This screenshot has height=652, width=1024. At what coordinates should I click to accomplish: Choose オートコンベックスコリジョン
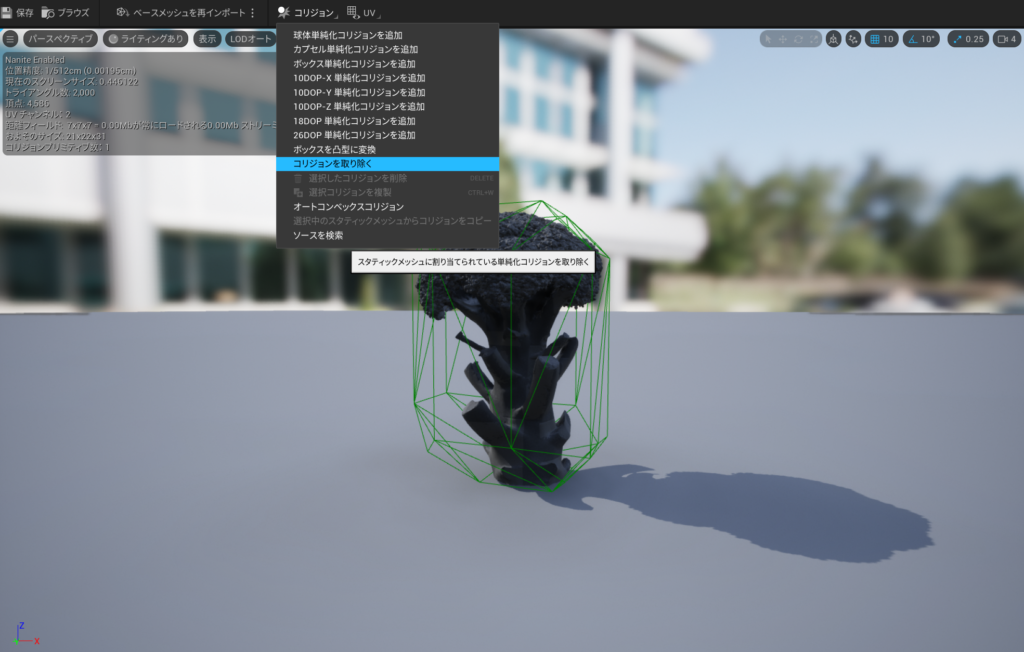pyautogui.click(x=387, y=207)
